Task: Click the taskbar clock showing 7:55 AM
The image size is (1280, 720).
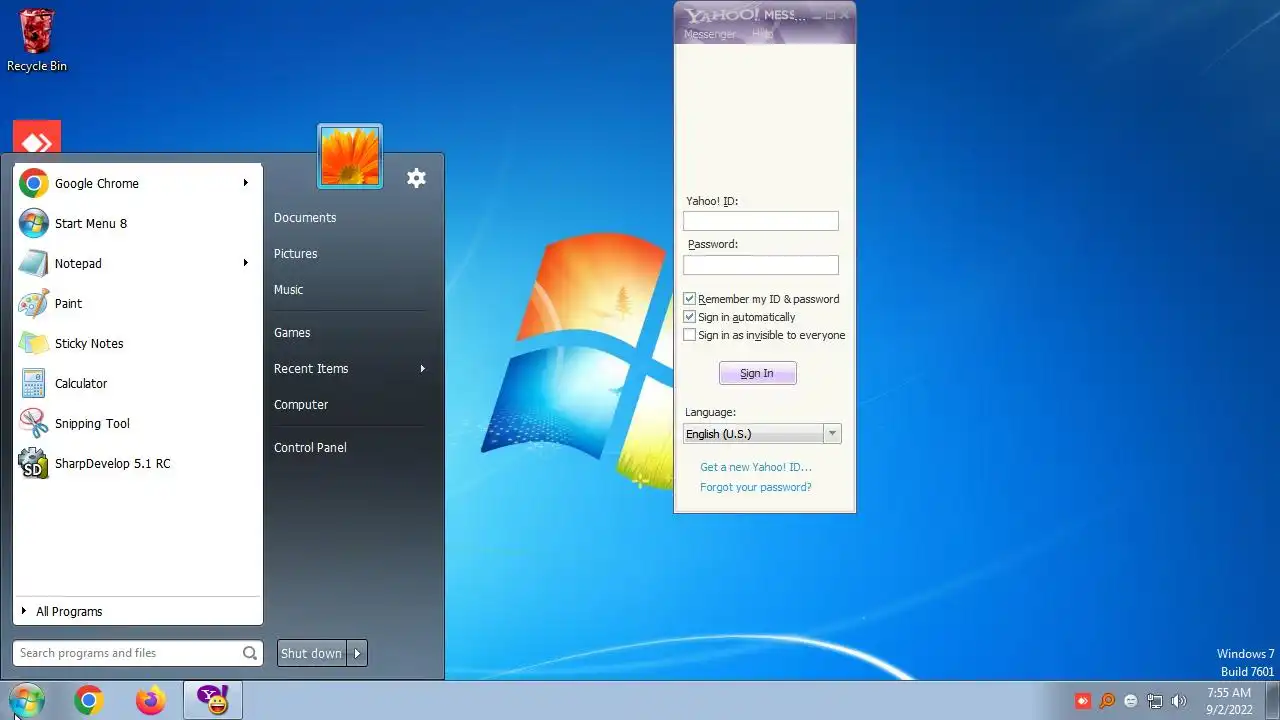Action: coord(1229,701)
